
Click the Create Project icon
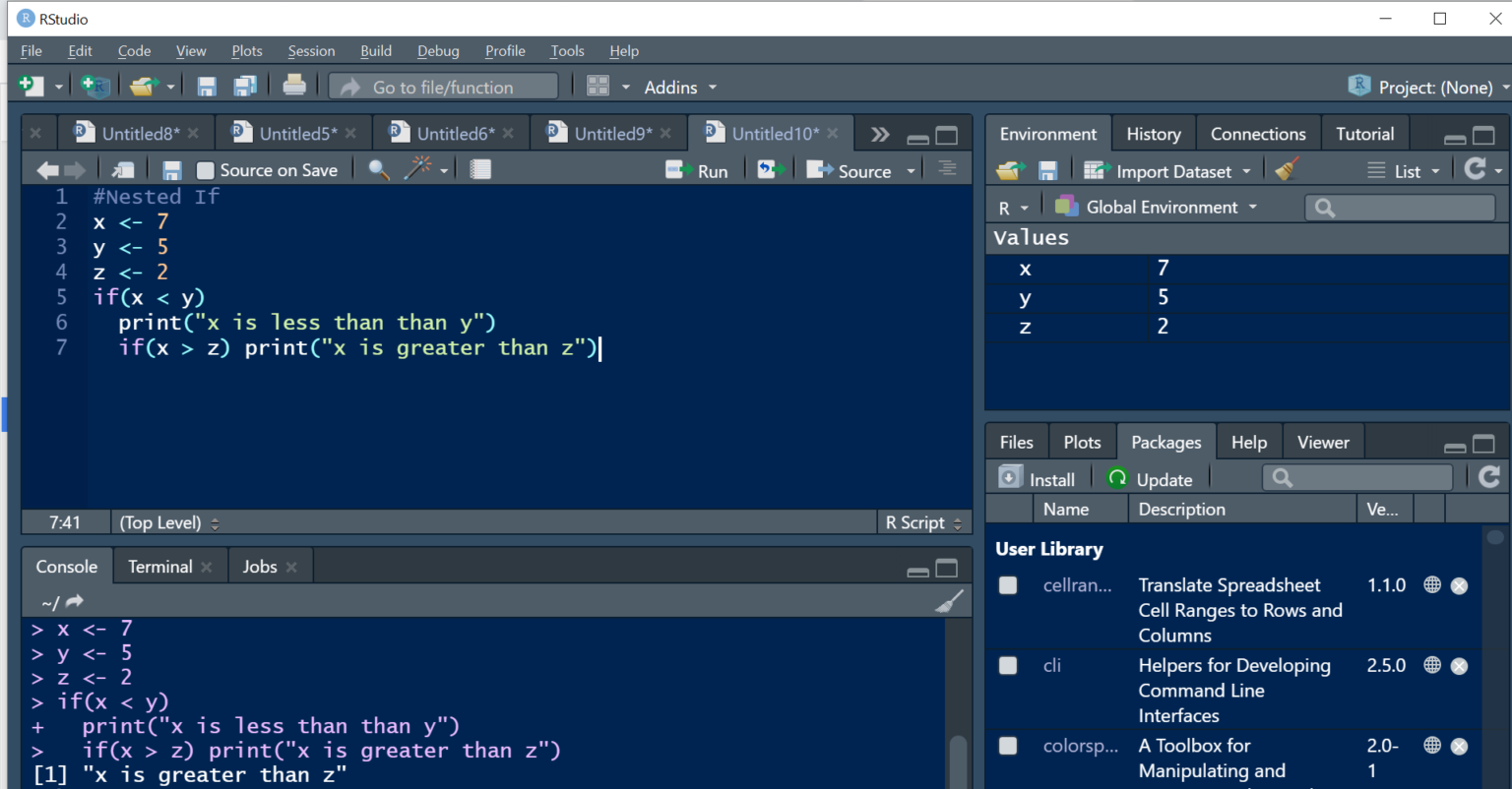[95, 87]
